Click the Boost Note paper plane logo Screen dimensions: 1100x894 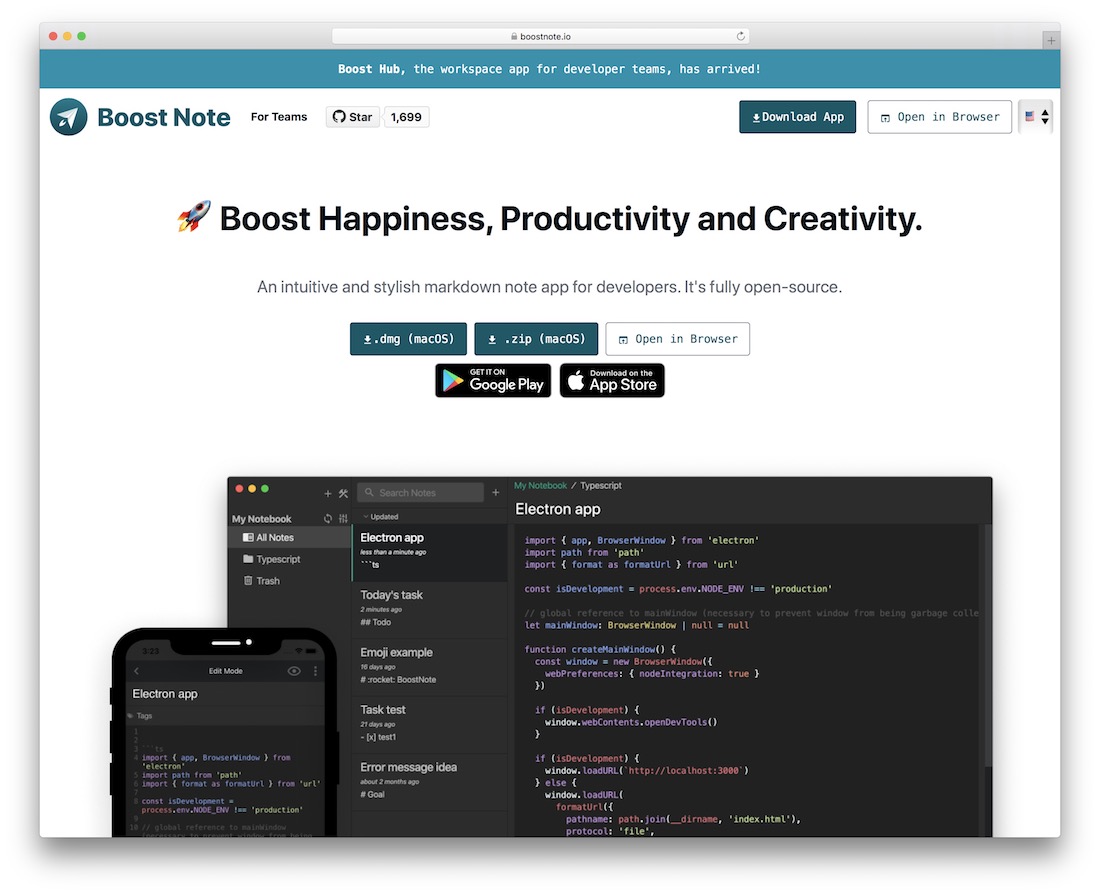[x=69, y=116]
